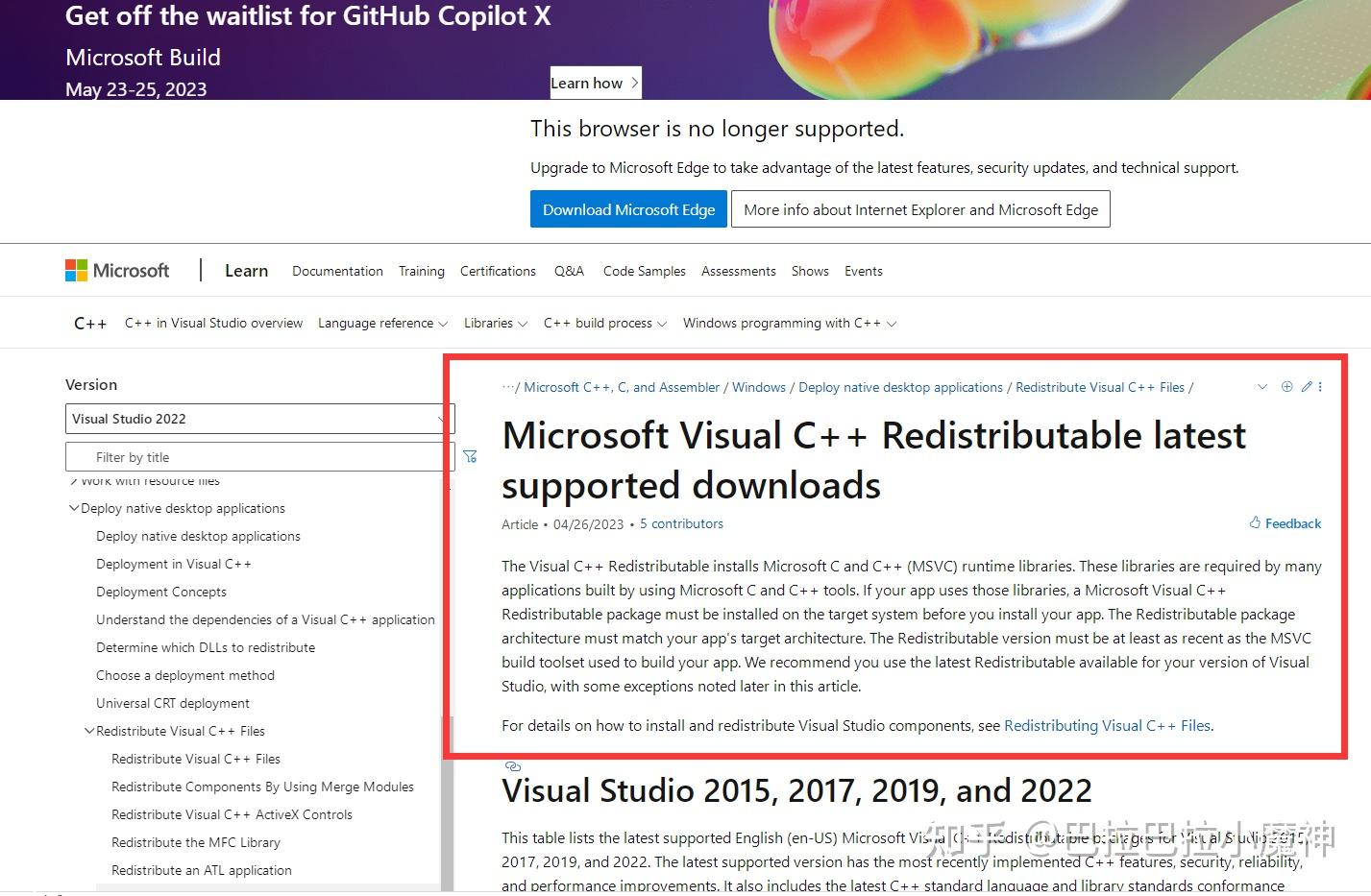
Task: Collapse the Deploy native desktop applications section
Action: 74,507
